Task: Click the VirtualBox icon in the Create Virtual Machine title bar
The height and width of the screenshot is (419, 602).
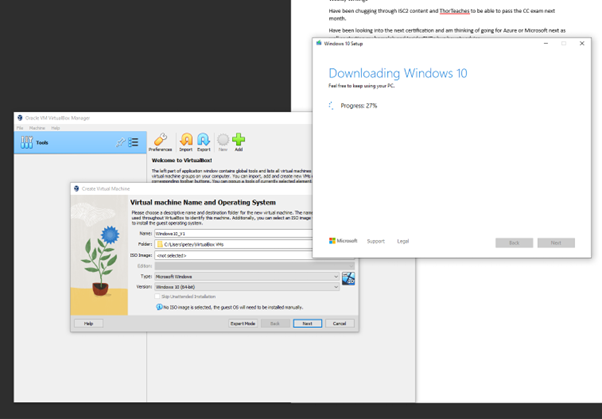Action: [x=76, y=189]
